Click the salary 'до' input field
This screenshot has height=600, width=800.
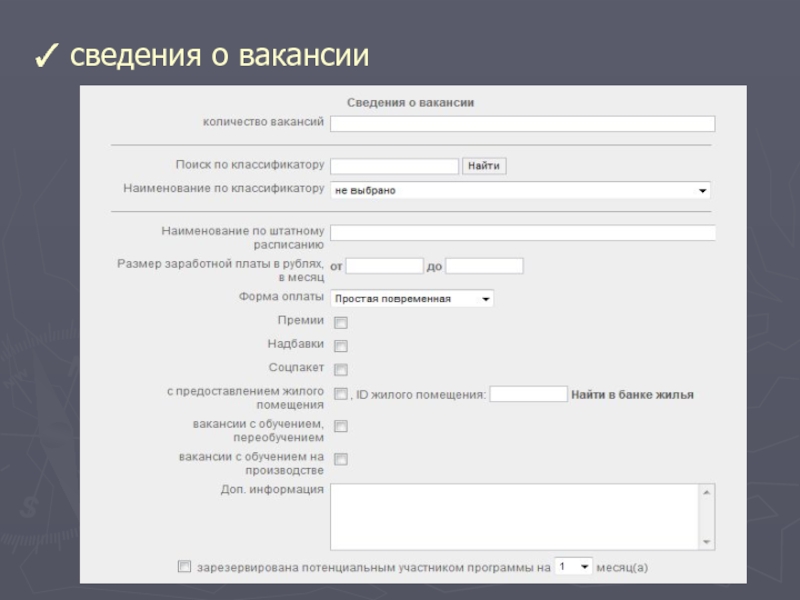click(x=484, y=266)
